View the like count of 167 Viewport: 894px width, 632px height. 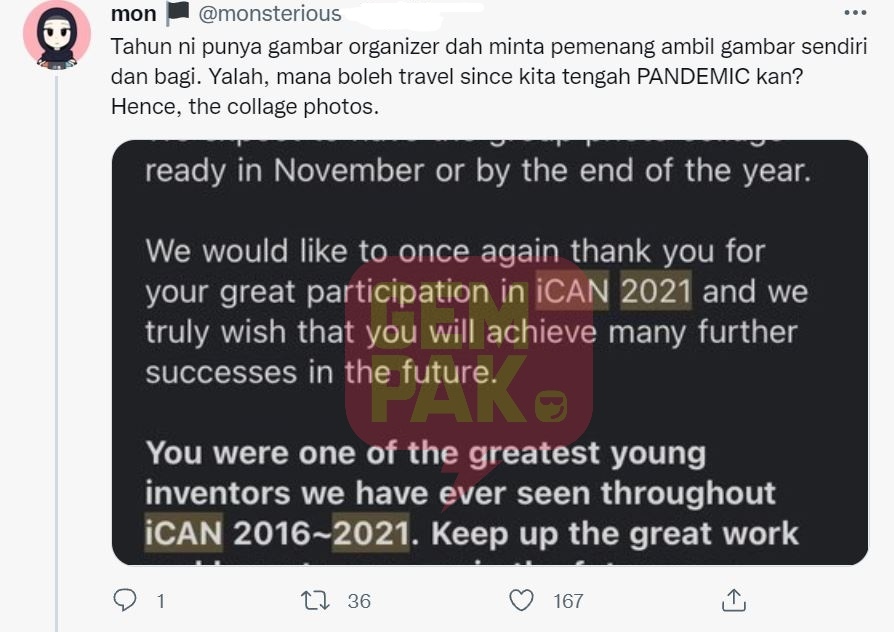tap(568, 601)
